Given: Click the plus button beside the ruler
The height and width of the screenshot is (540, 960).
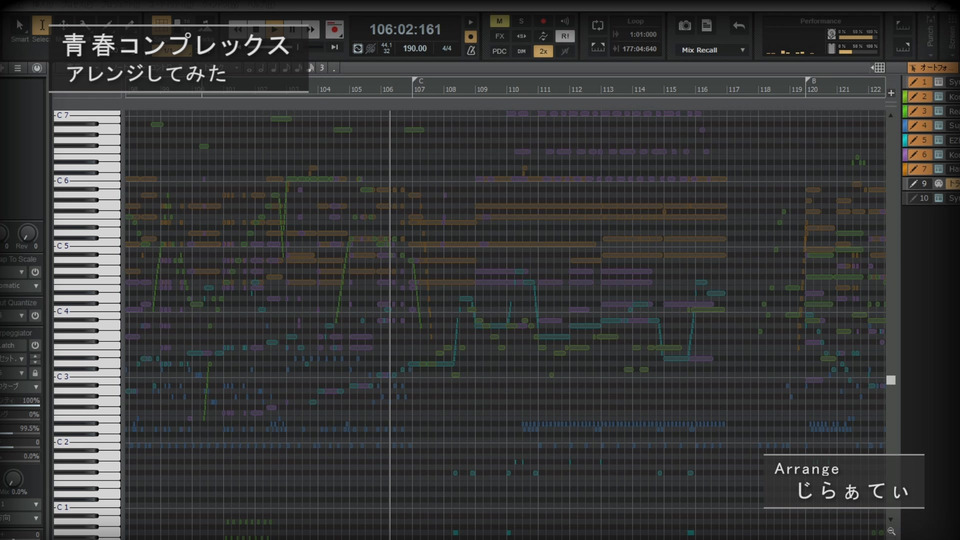Looking at the screenshot, I should [891, 93].
